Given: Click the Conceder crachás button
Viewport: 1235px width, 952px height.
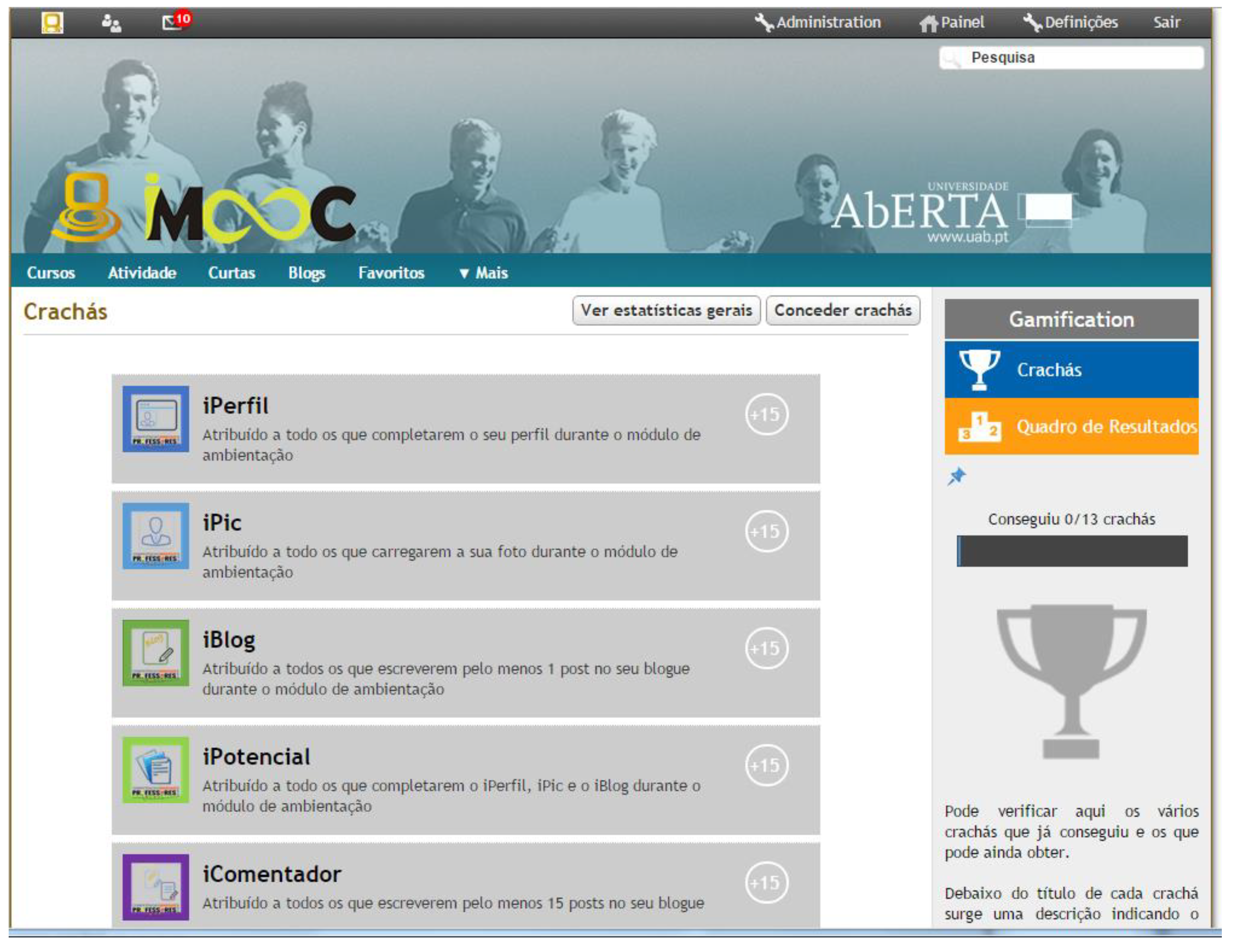Looking at the screenshot, I should pyautogui.click(x=843, y=310).
